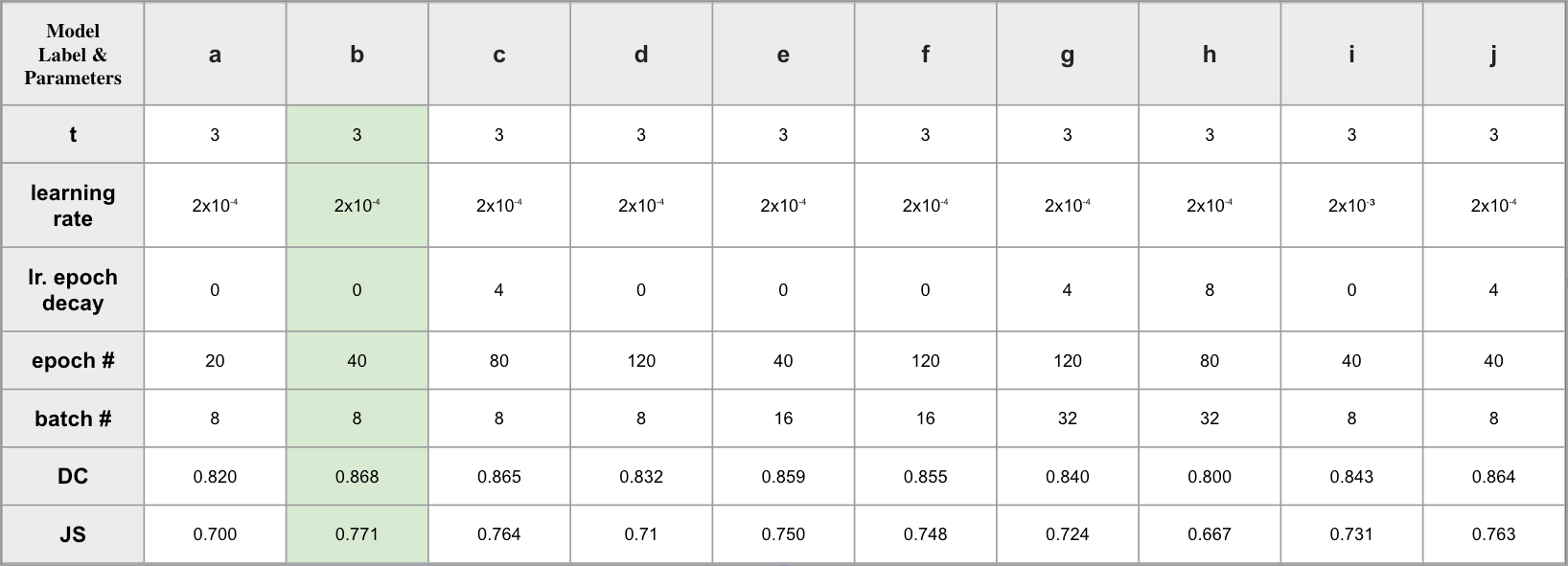
Task: Select the 'epoch #' row header
Action: point(73,361)
